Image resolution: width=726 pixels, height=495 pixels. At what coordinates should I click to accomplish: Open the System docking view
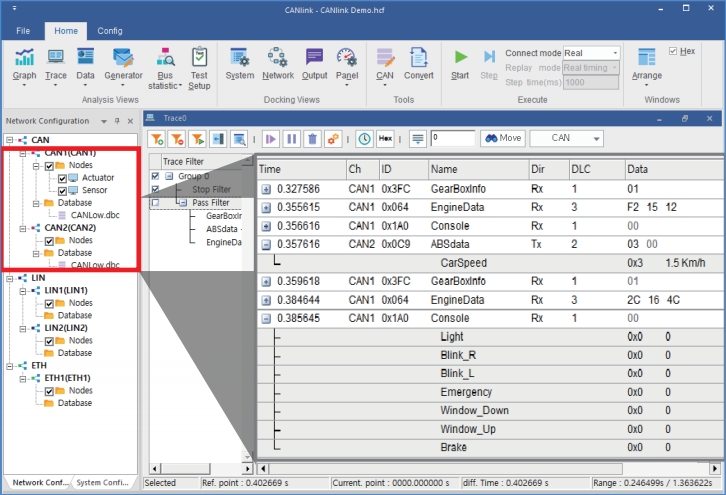(240, 63)
